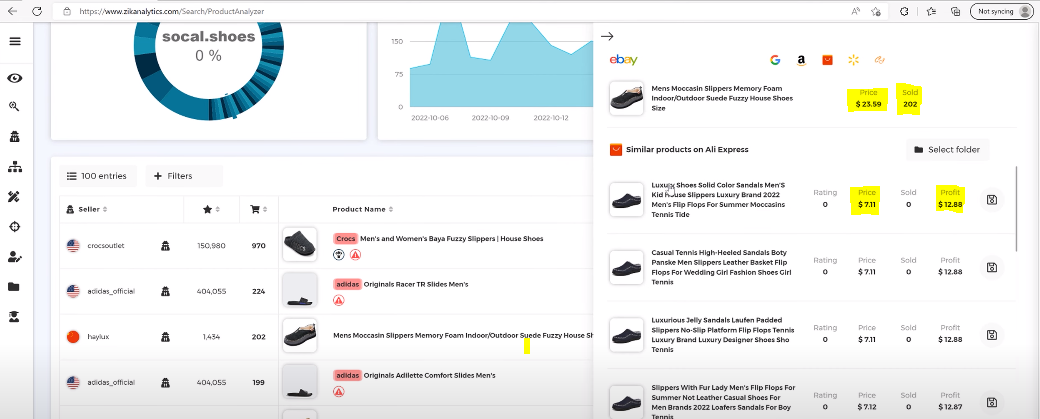Click the Crocs slipper thumbnail
Screen dimensions: 1040x419
coord(300,245)
